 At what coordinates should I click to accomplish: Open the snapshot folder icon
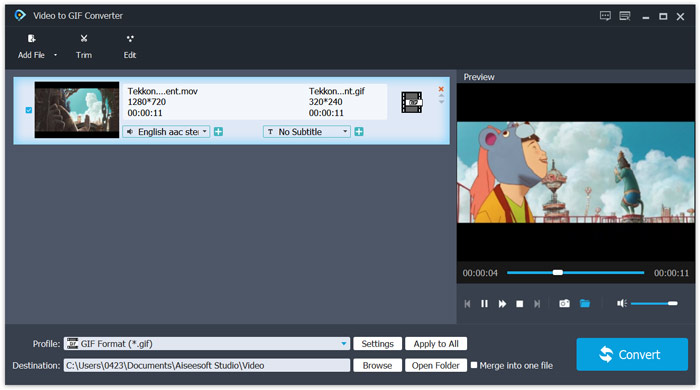(584, 303)
